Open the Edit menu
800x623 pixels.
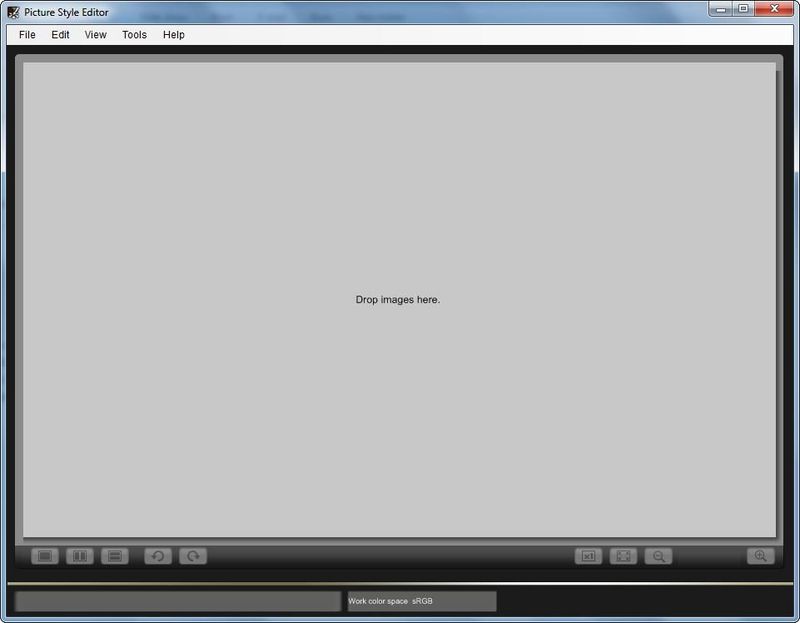coord(61,35)
